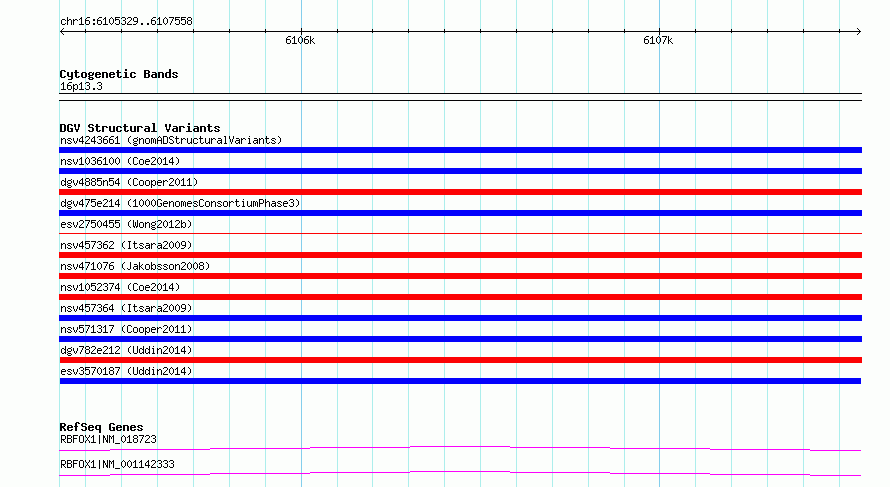Click the nsv457364 (Itsara2009) blue bar
The height and width of the screenshot is (487, 890).
pos(460,318)
